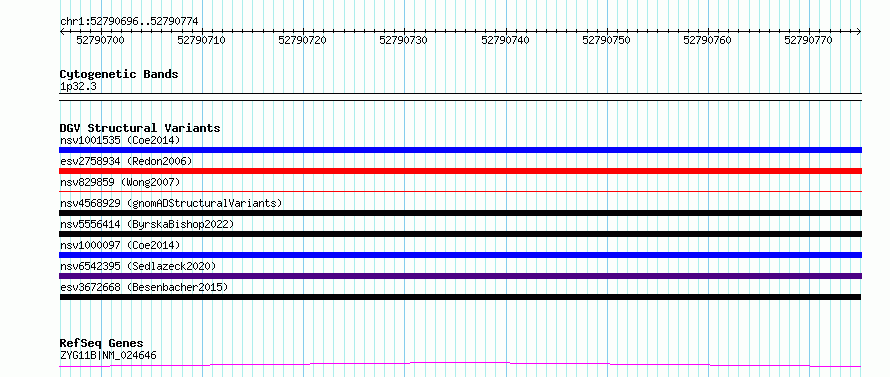The width and height of the screenshot is (890, 377).
Task: Open gene ZYG11B|NM_024646 label
Action: (x=108, y=355)
